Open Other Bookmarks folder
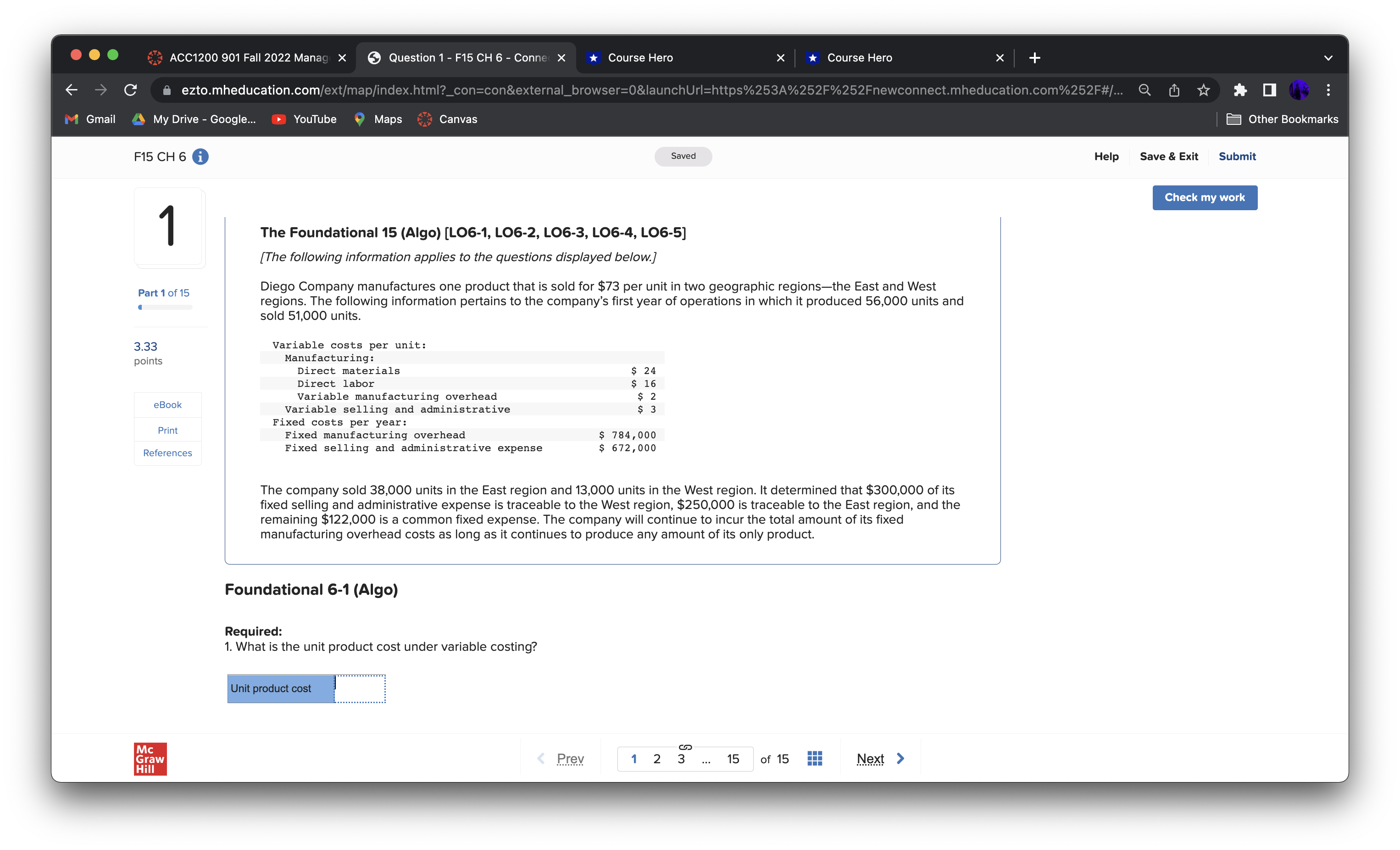 click(x=1283, y=119)
